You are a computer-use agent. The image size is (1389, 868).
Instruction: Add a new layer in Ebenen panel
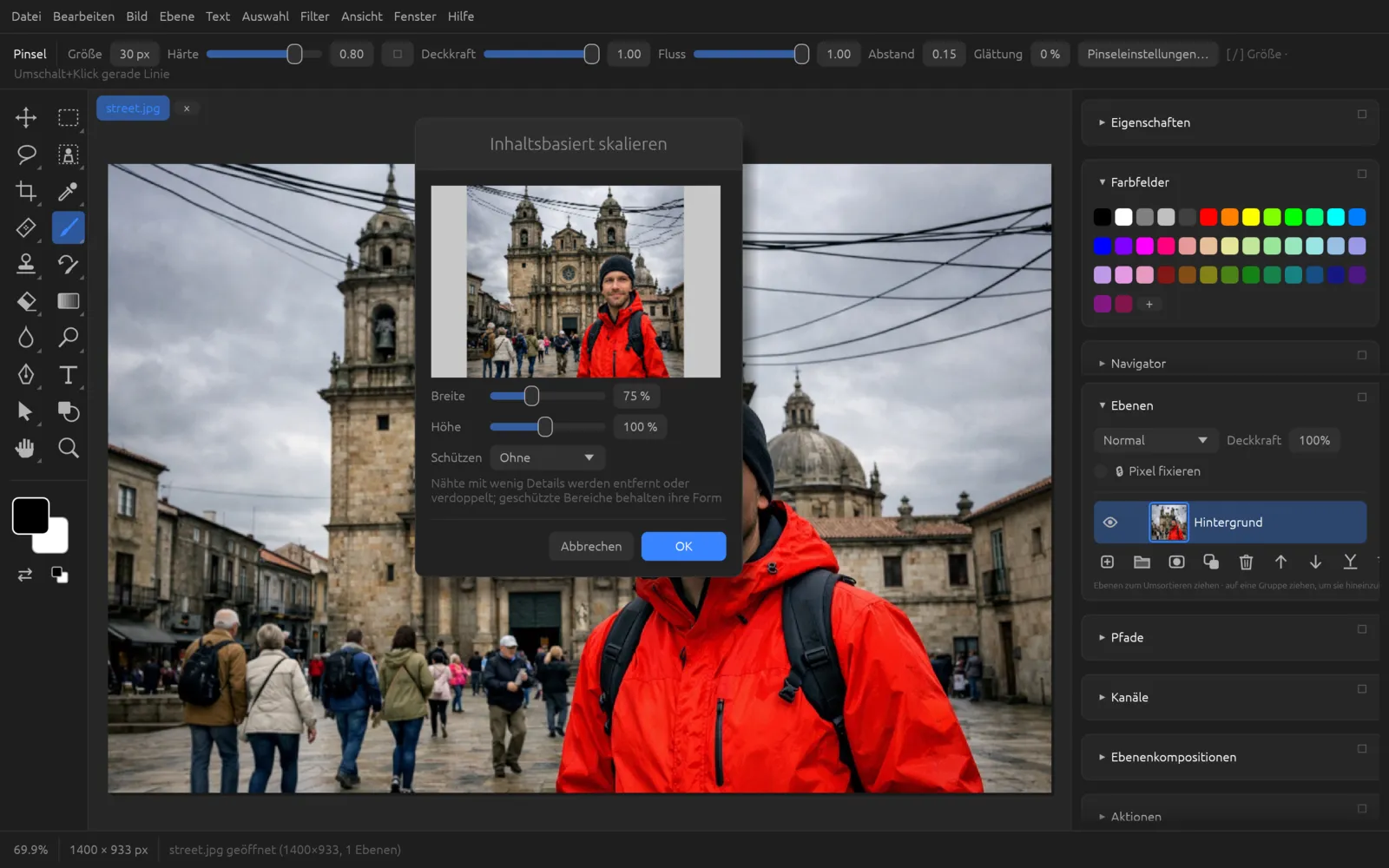(x=1107, y=562)
